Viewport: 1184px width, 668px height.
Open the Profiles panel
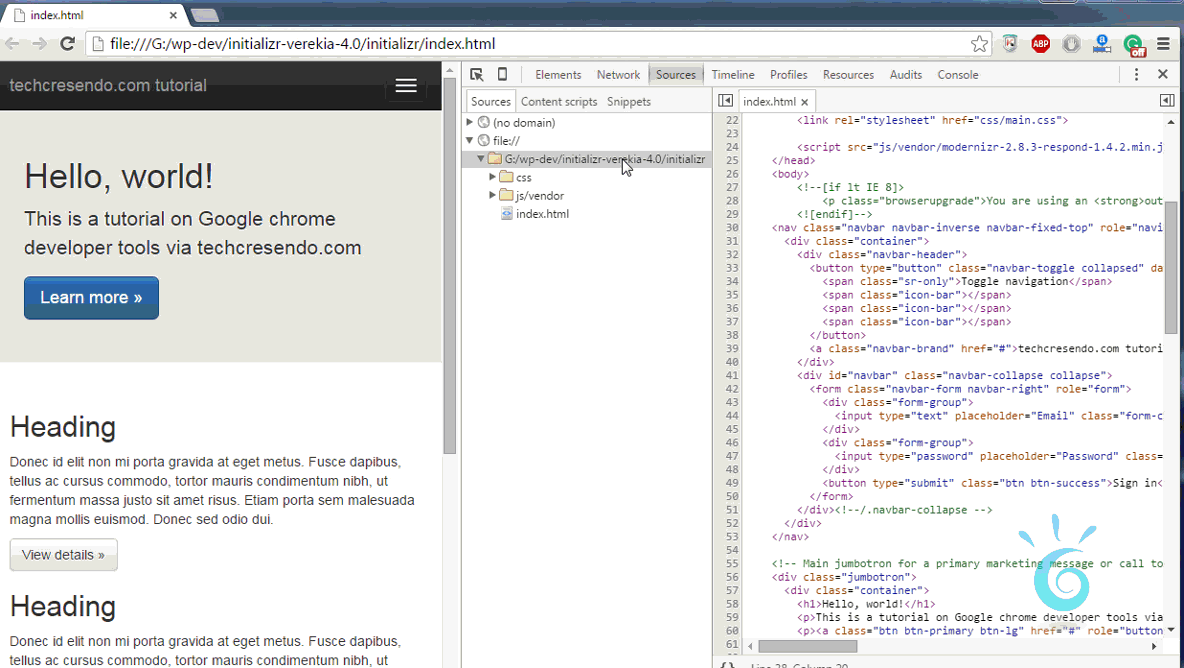point(789,75)
